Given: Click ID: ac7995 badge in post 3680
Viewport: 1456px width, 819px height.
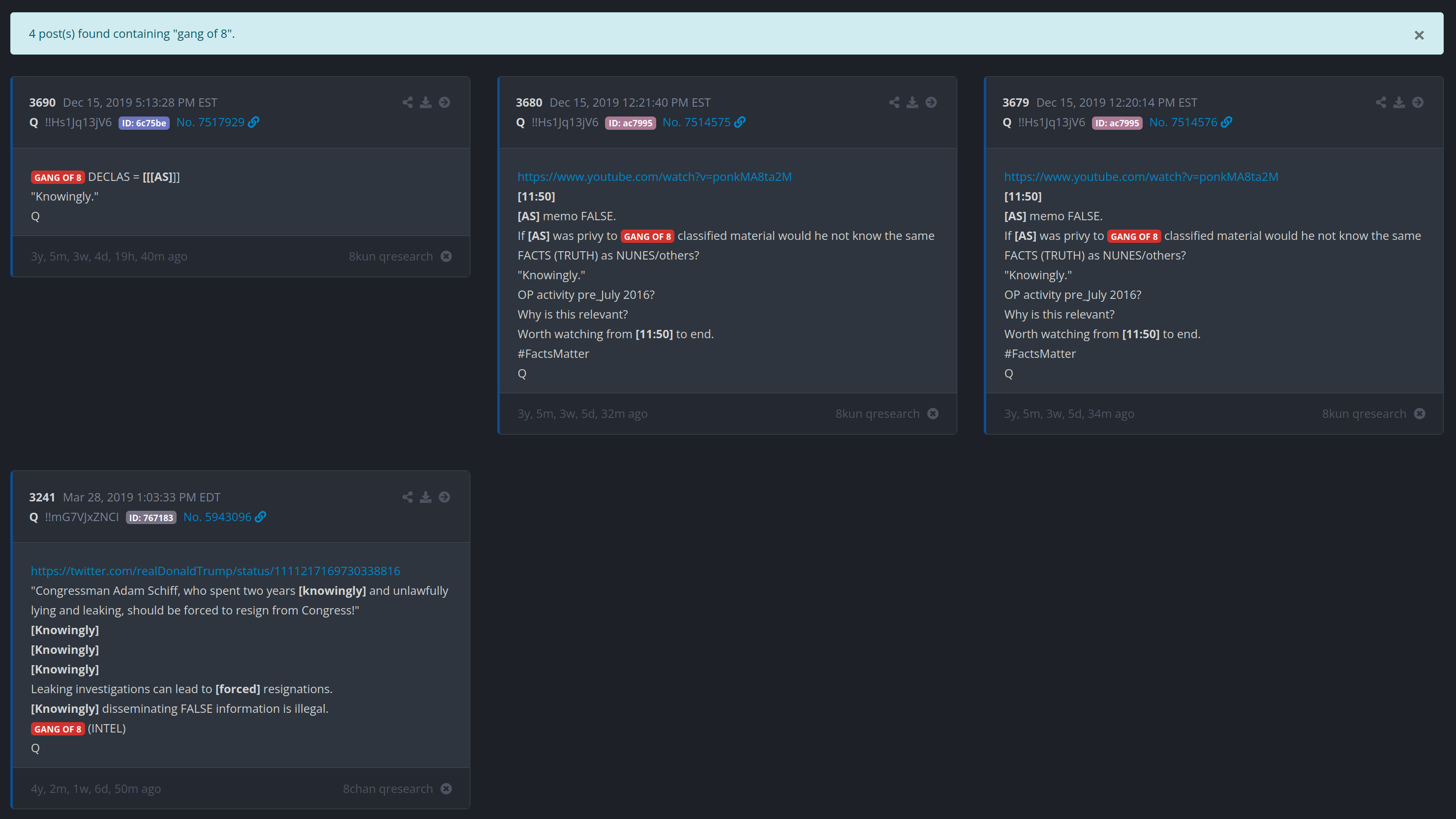Looking at the screenshot, I should pyautogui.click(x=630, y=122).
